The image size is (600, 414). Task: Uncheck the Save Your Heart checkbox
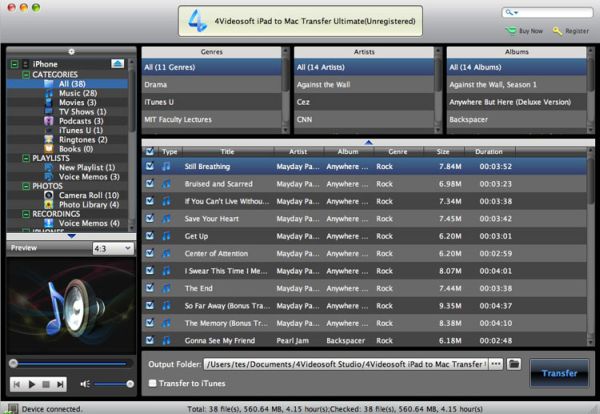click(x=150, y=218)
